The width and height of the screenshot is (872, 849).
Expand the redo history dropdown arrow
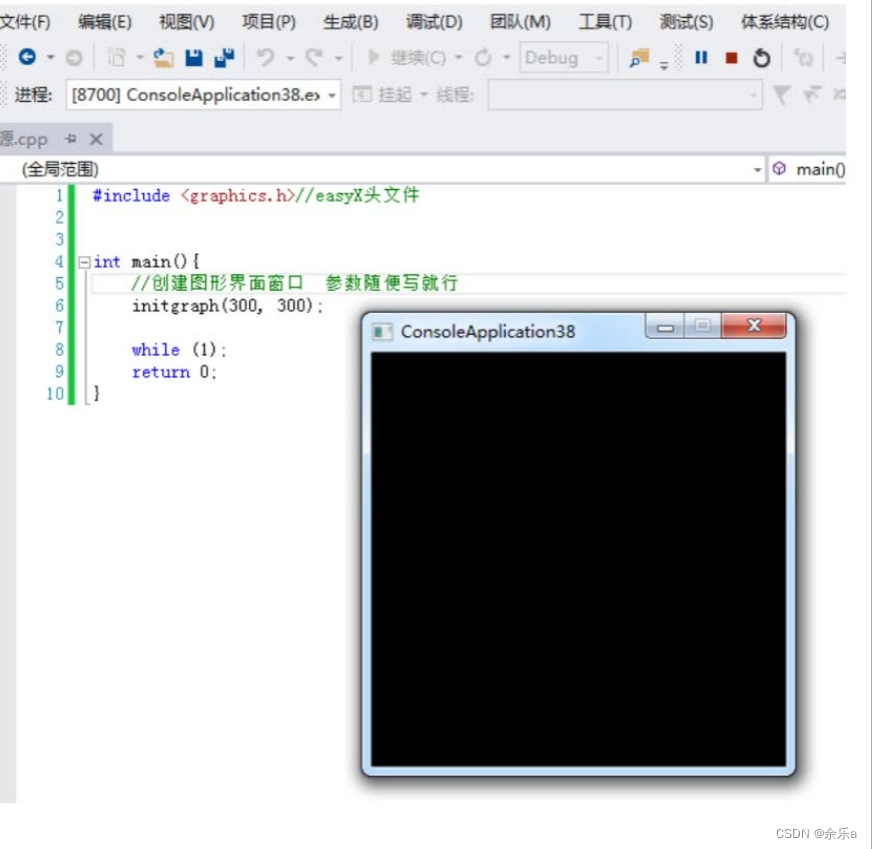pos(338,58)
